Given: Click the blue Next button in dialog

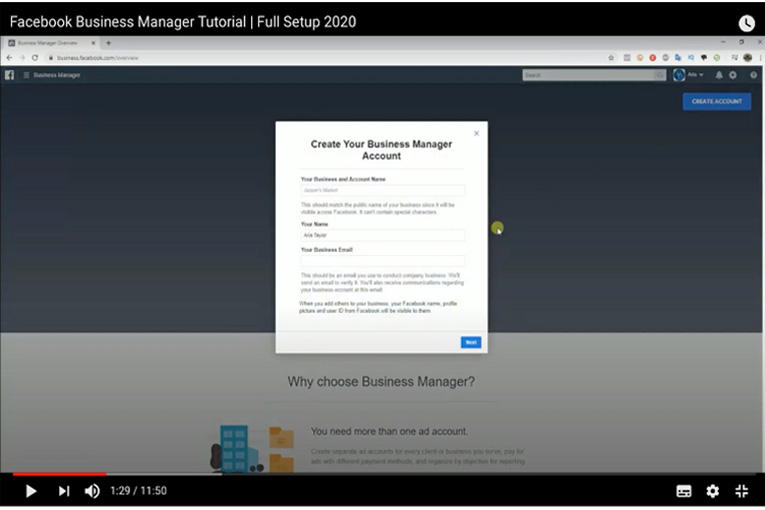Looking at the screenshot, I should [471, 342].
